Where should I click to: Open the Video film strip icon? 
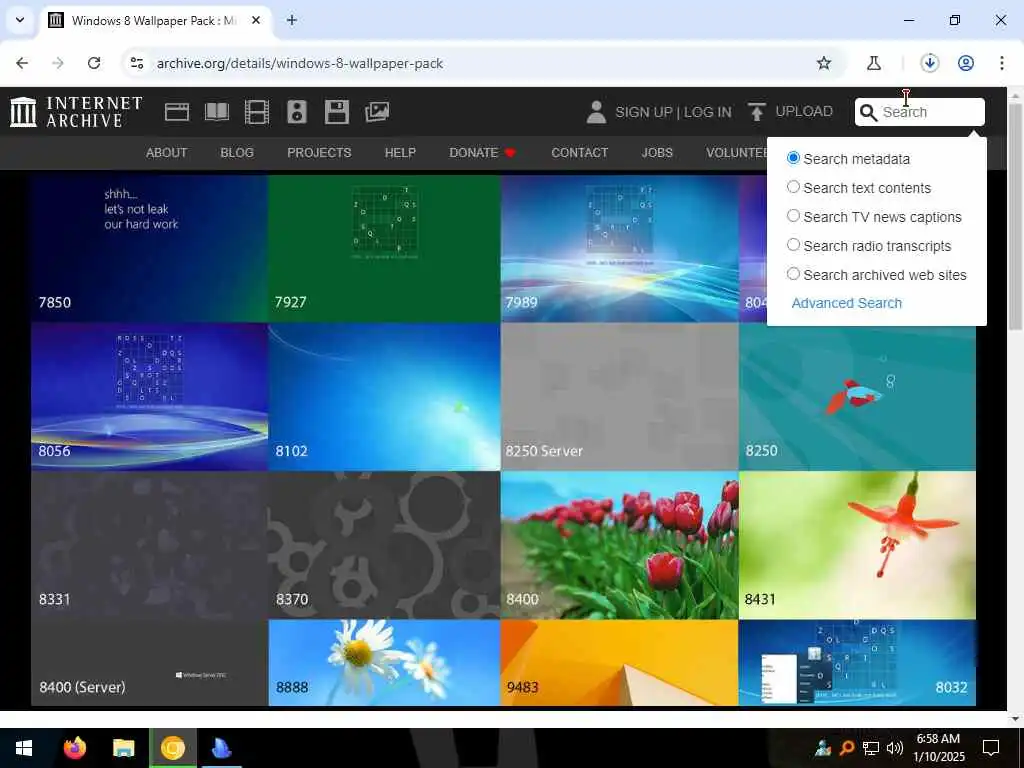tap(257, 112)
